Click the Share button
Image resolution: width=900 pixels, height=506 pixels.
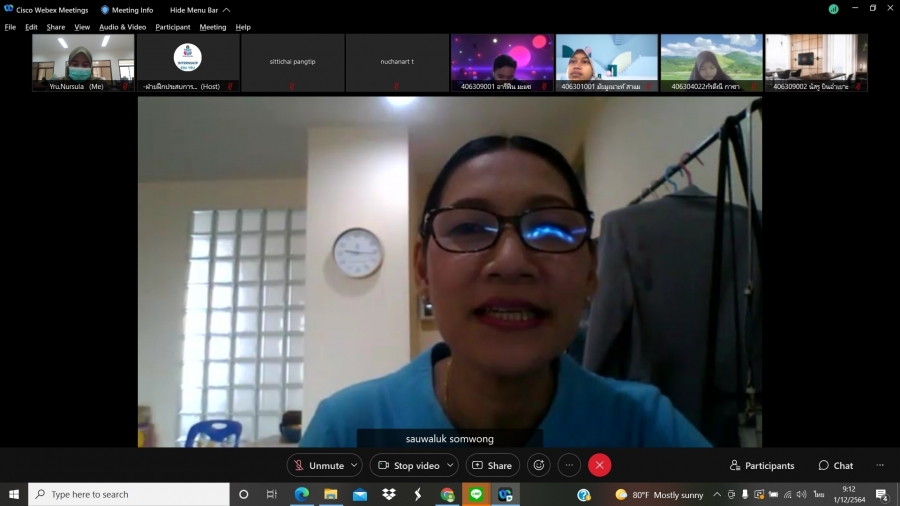coord(491,465)
